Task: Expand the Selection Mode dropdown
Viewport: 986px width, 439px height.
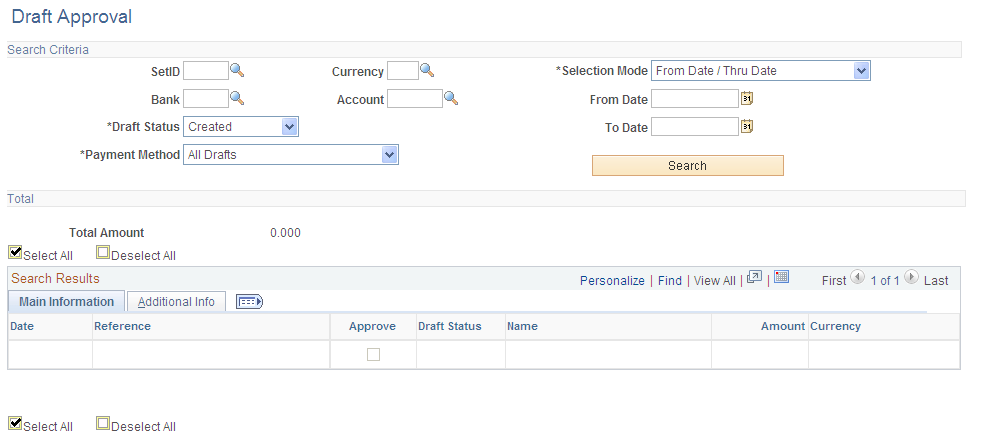Action: (861, 70)
